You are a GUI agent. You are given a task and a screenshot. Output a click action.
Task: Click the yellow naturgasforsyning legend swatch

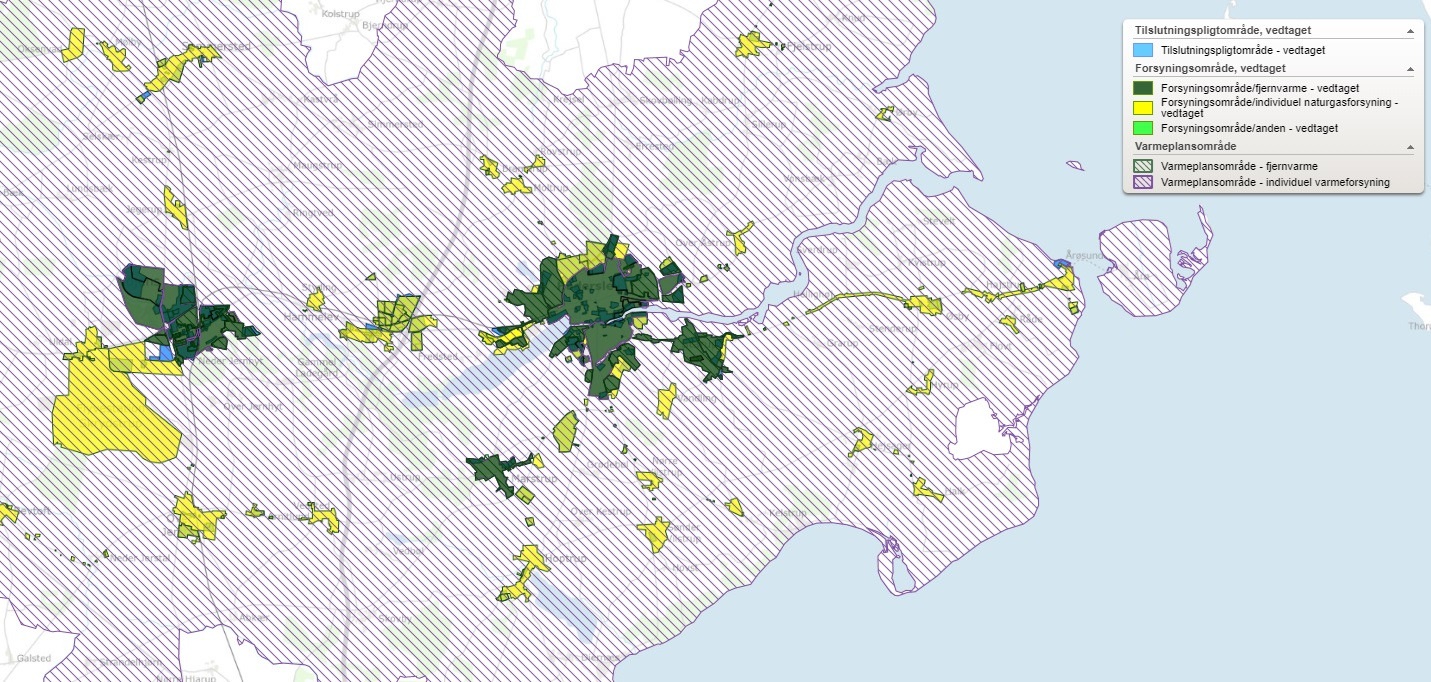1143,107
